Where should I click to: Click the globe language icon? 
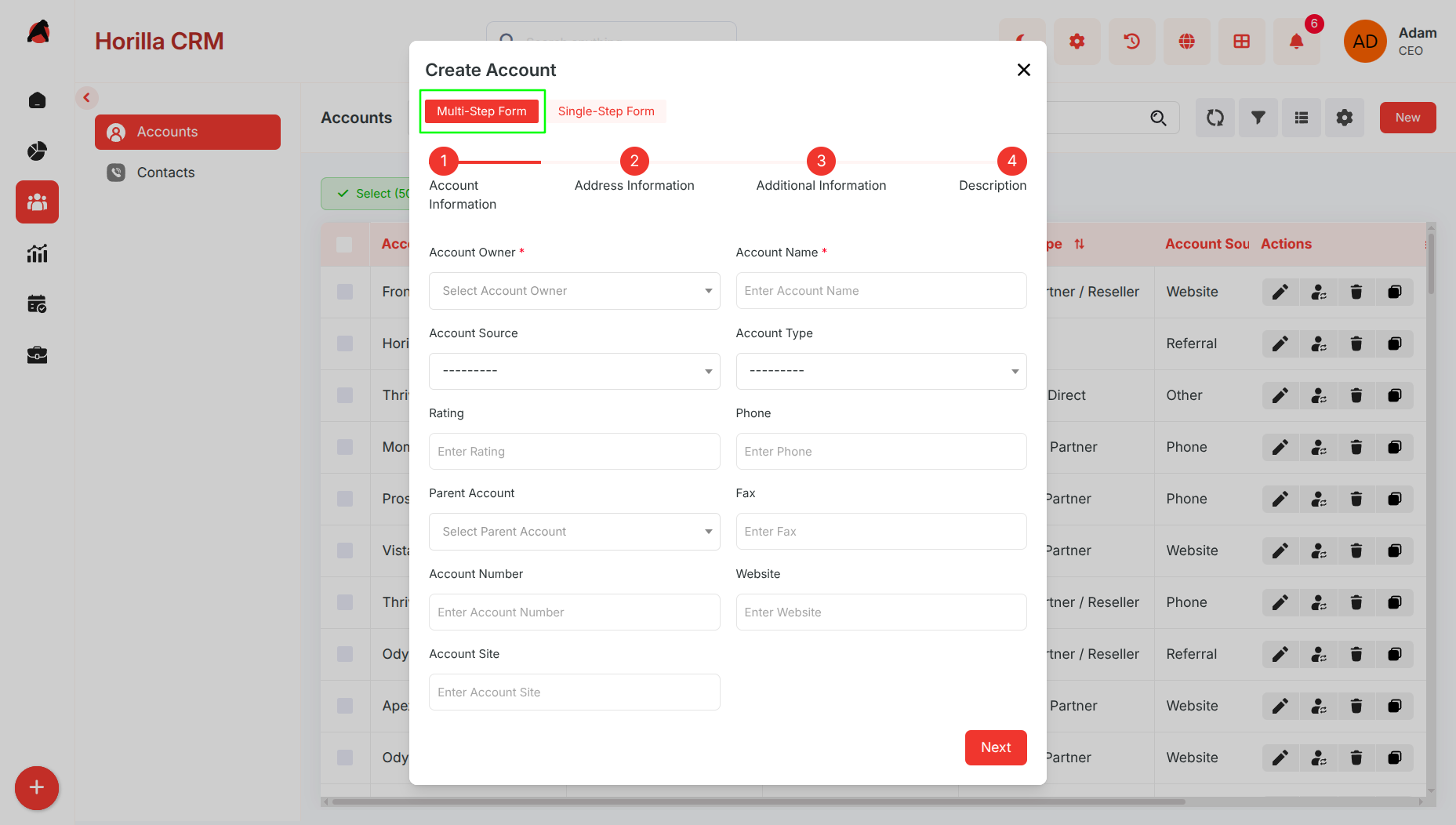1186,42
